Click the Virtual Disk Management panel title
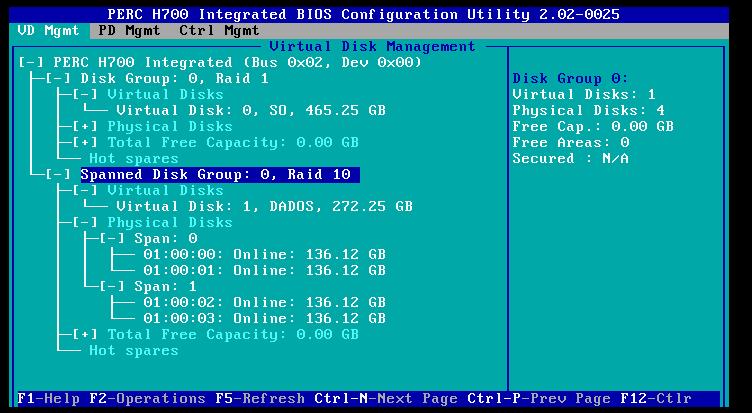 pos(372,47)
